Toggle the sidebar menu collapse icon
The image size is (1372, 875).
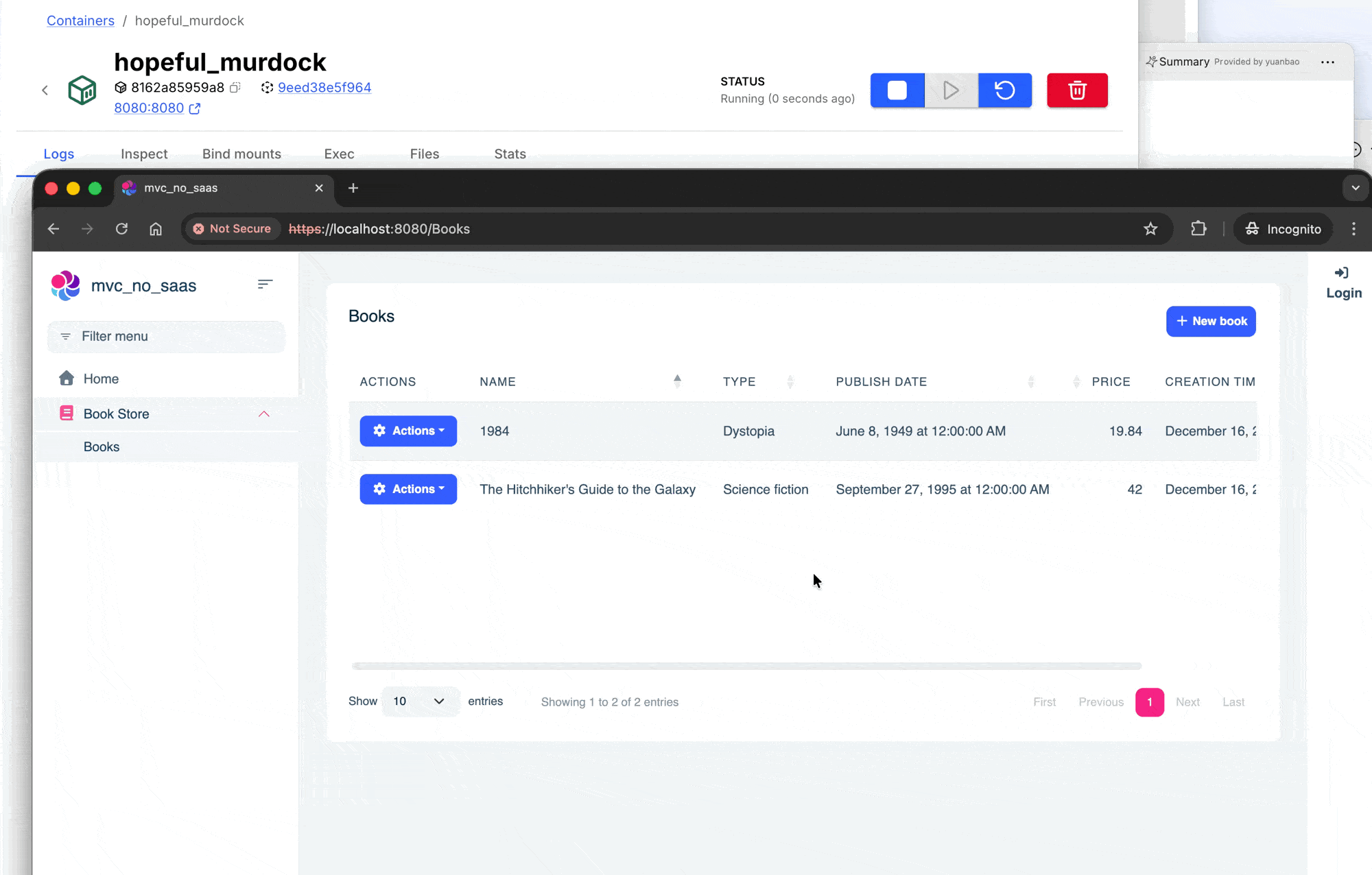point(265,284)
